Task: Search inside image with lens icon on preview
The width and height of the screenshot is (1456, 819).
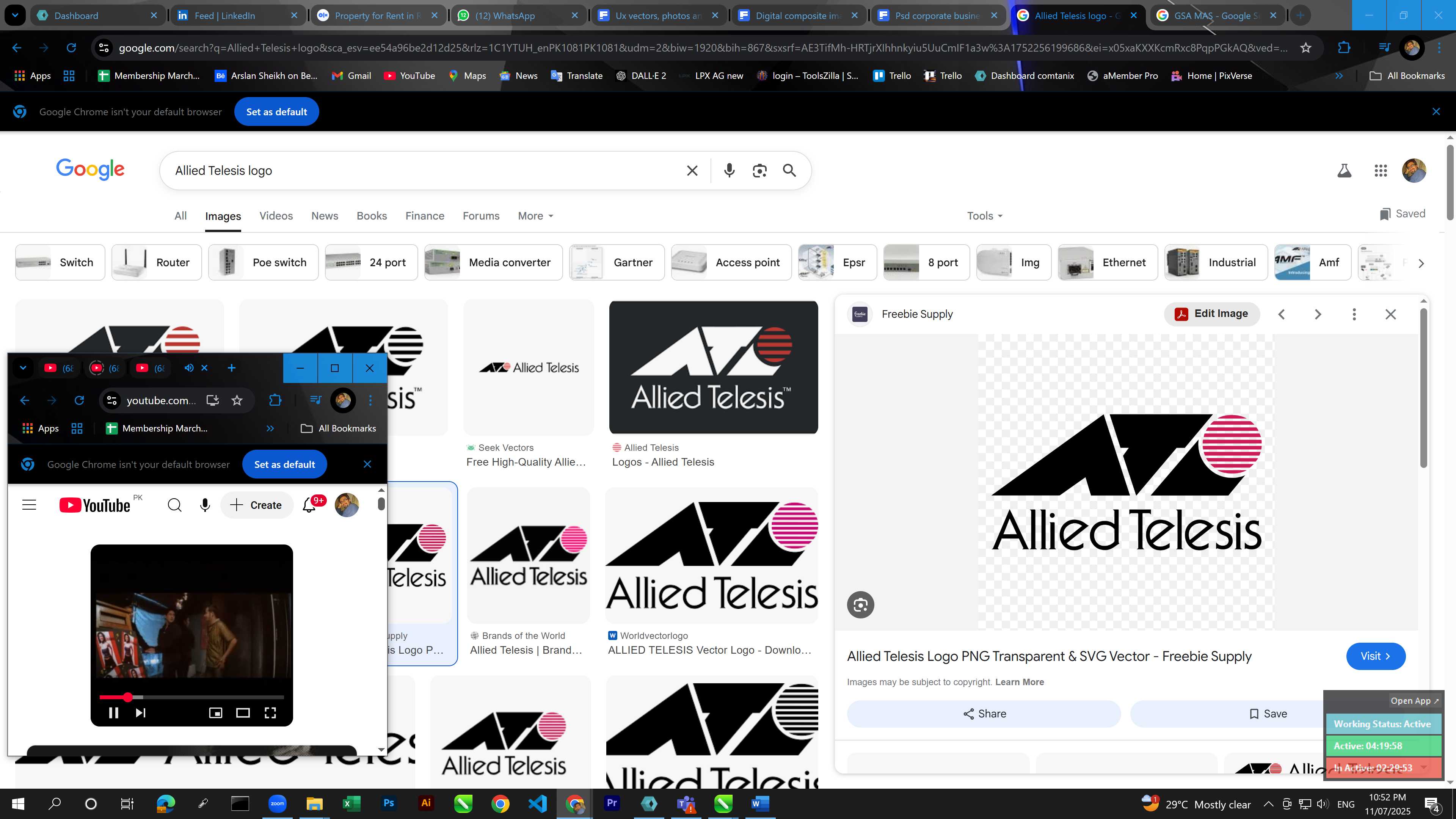Action: click(x=860, y=605)
